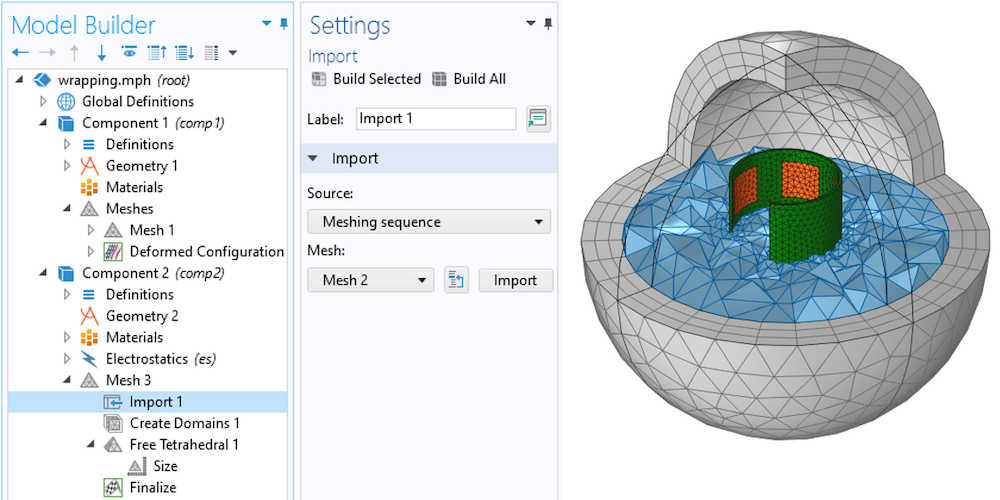
Task: Click the go to source icon beside Mesh dropdown
Action: pyautogui.click(x=456, y=280)
